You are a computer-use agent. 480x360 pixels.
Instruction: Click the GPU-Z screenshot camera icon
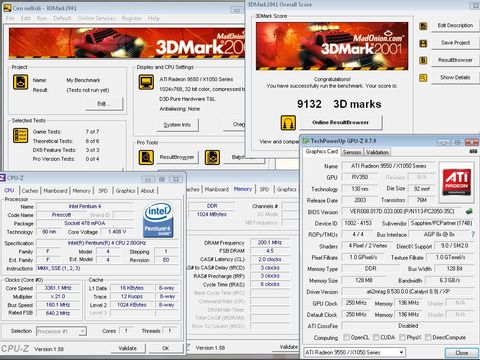click(x=473, y=151)
